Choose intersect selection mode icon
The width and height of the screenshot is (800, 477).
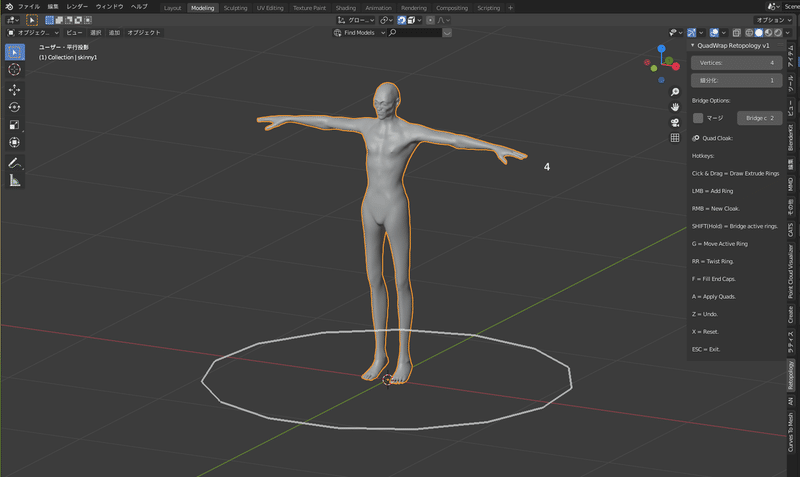(x=88, y=20)
